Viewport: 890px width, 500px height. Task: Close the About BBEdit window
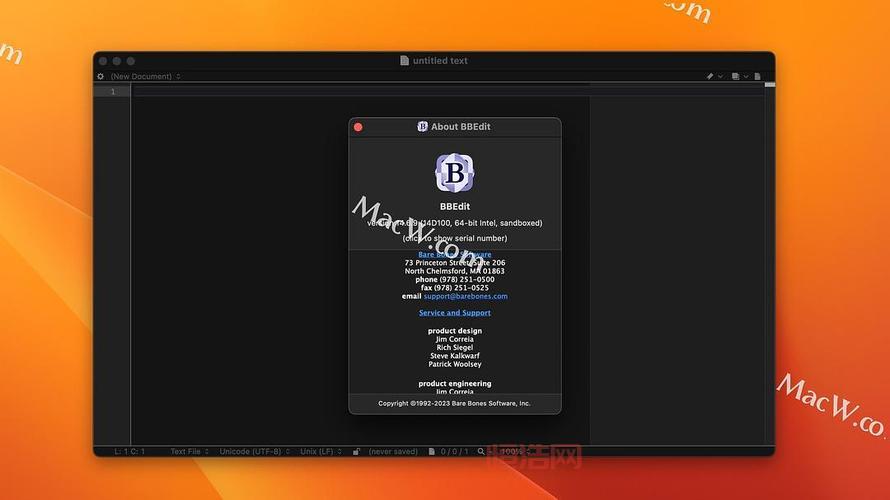point(358,127)
